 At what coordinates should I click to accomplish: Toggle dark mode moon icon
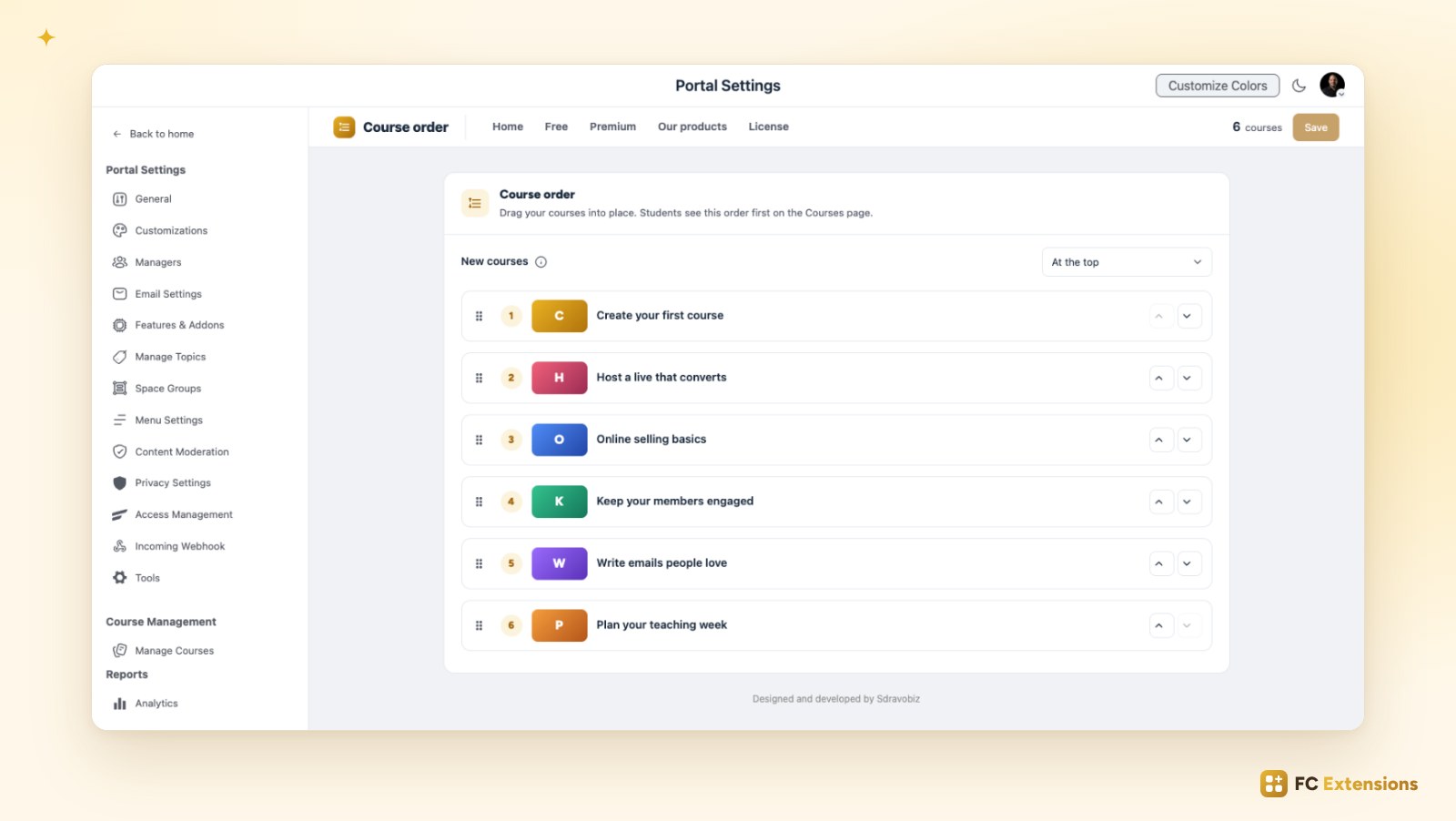tap(1299, 86)
